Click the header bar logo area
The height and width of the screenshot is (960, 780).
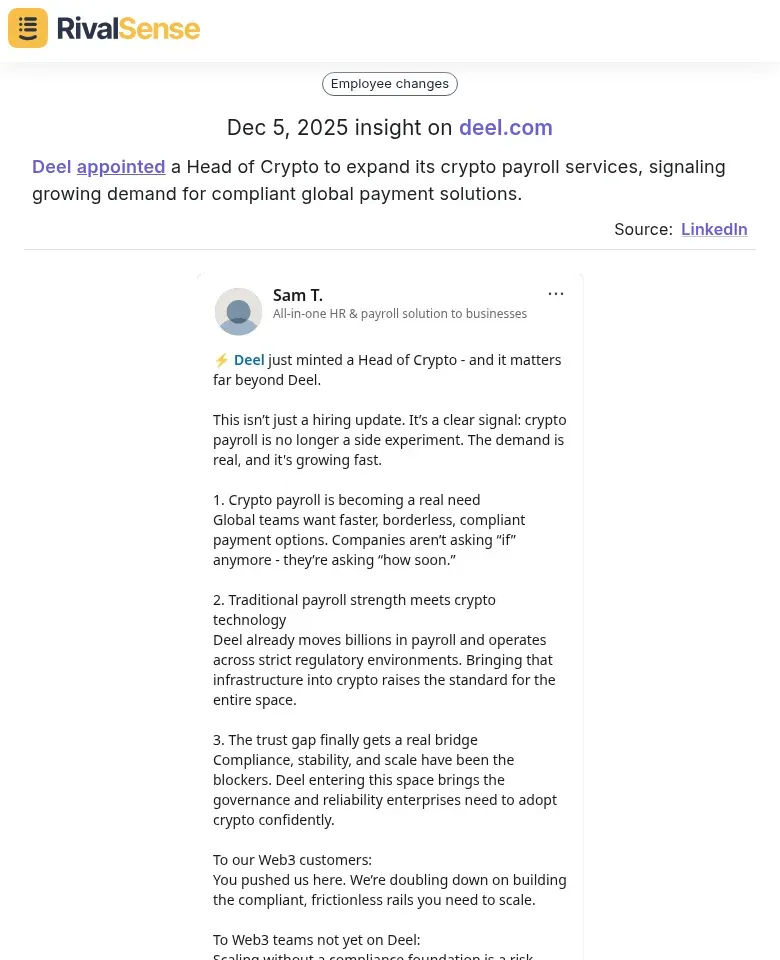(x=104, y=28)
